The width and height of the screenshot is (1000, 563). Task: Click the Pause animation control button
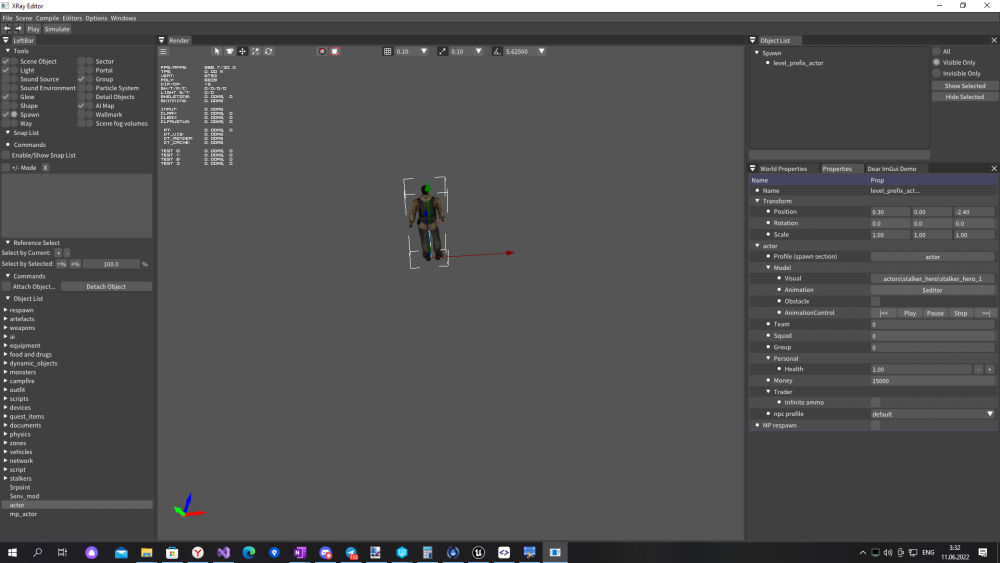point(935,313)
